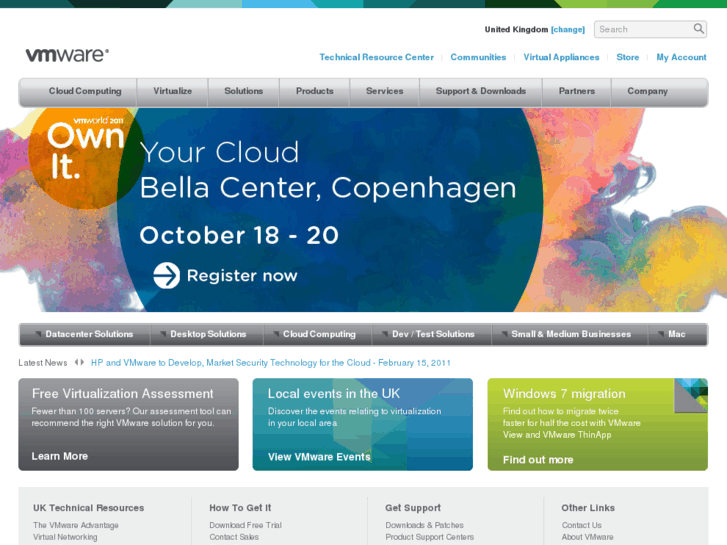Screen dimensions: 727x545
Task: Open HP and VMware latest news headline
Action: (x=270, y=363)
